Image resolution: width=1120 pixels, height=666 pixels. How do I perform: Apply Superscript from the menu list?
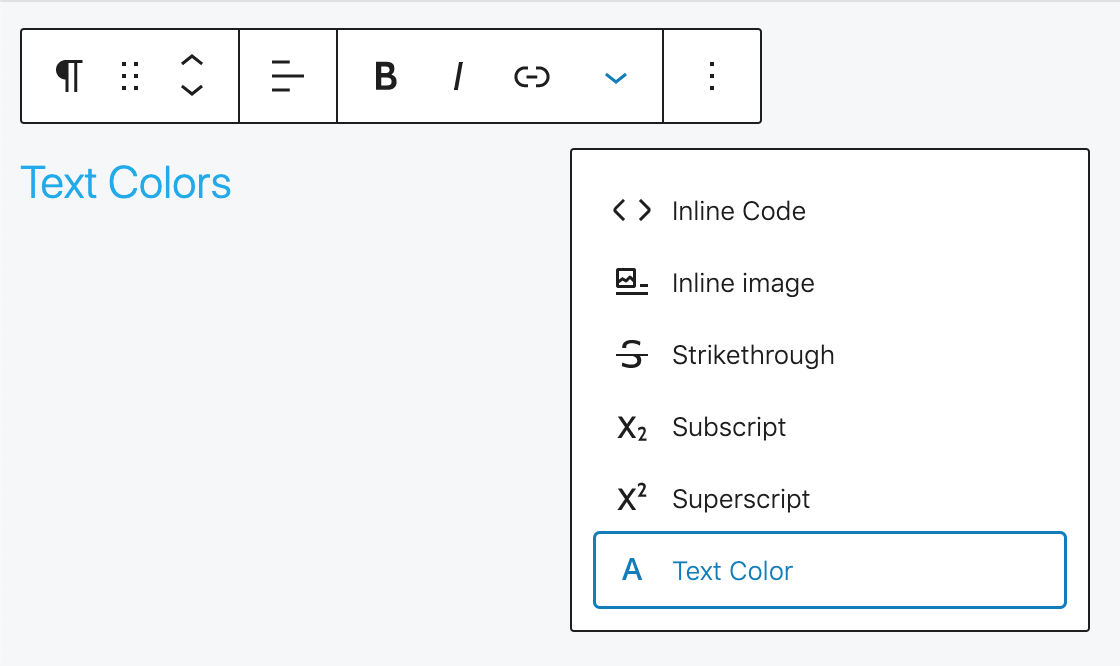point(742,499)
